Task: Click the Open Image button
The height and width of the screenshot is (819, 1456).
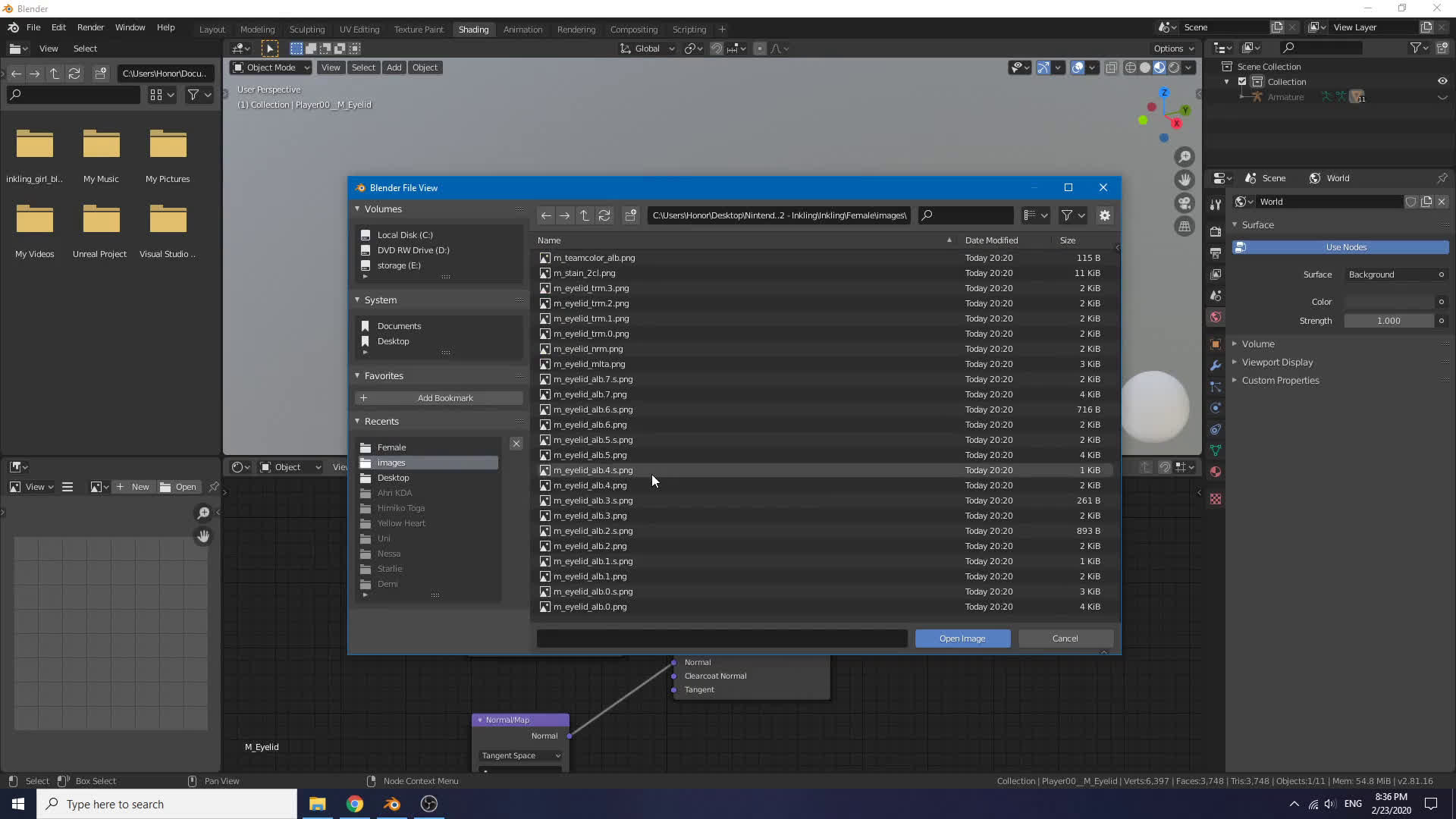Action: tap(962, 639)
